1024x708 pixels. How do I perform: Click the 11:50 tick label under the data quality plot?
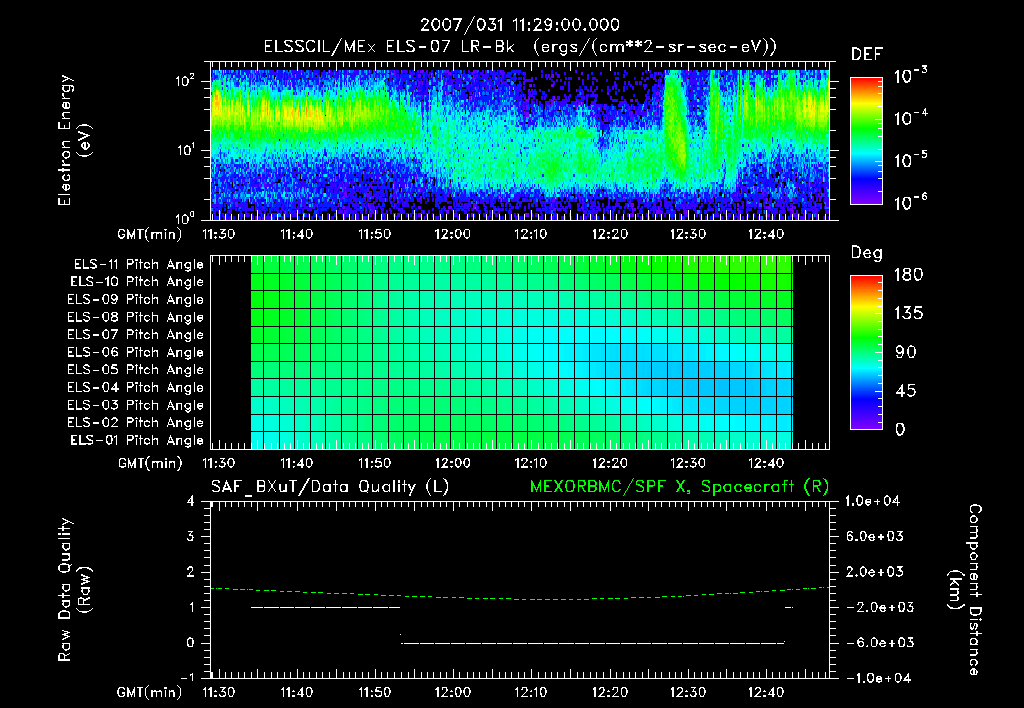(x=375, y=692)
